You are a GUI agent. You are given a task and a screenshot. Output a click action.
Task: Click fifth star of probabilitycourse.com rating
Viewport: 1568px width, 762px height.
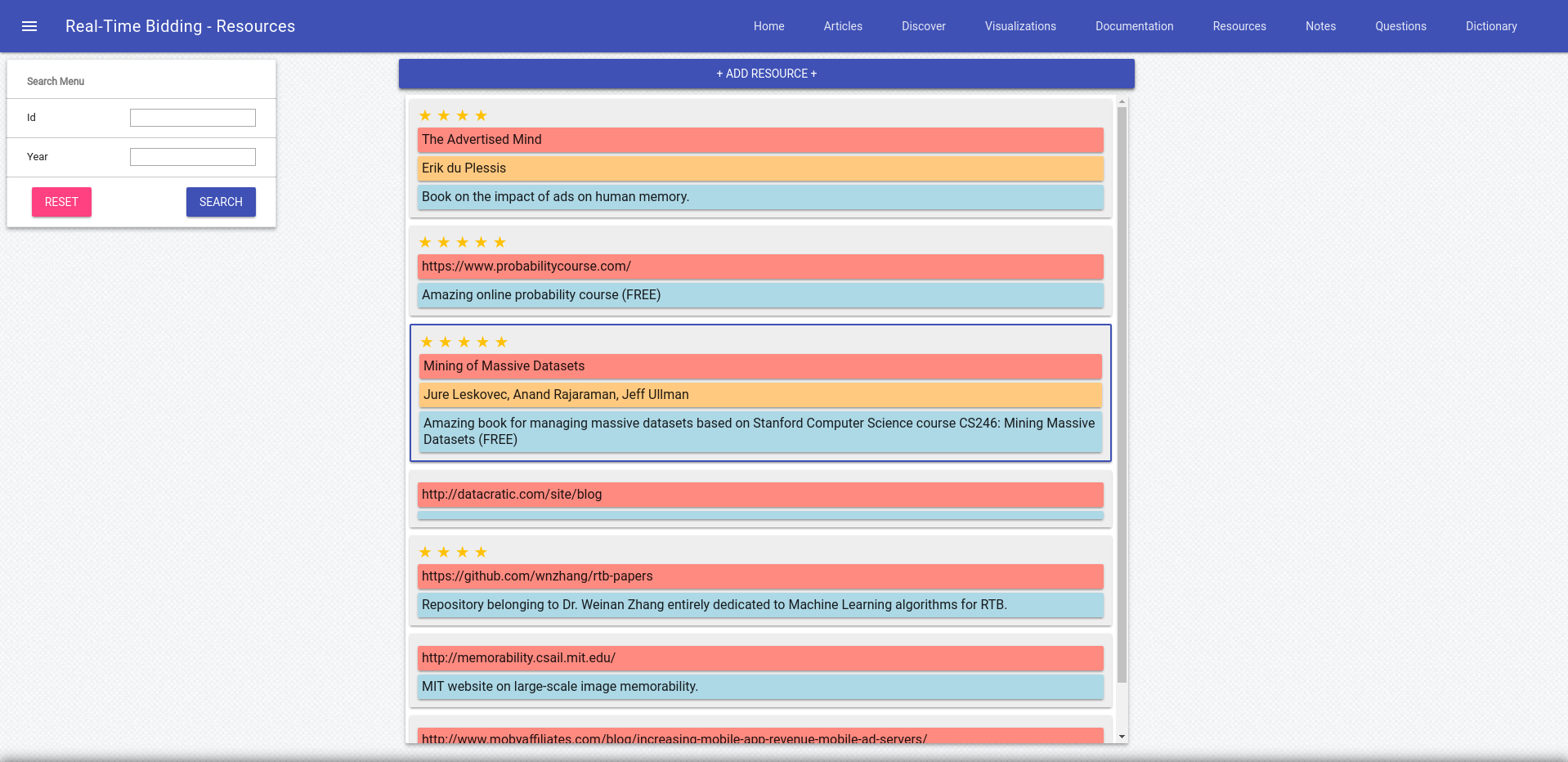pos(500,242)
